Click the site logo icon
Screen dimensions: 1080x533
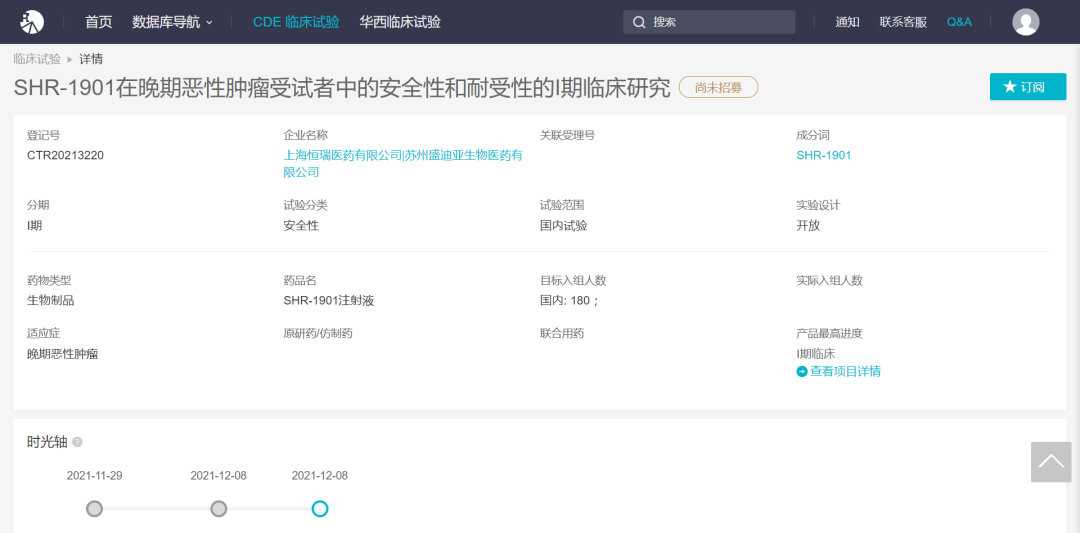32,21
